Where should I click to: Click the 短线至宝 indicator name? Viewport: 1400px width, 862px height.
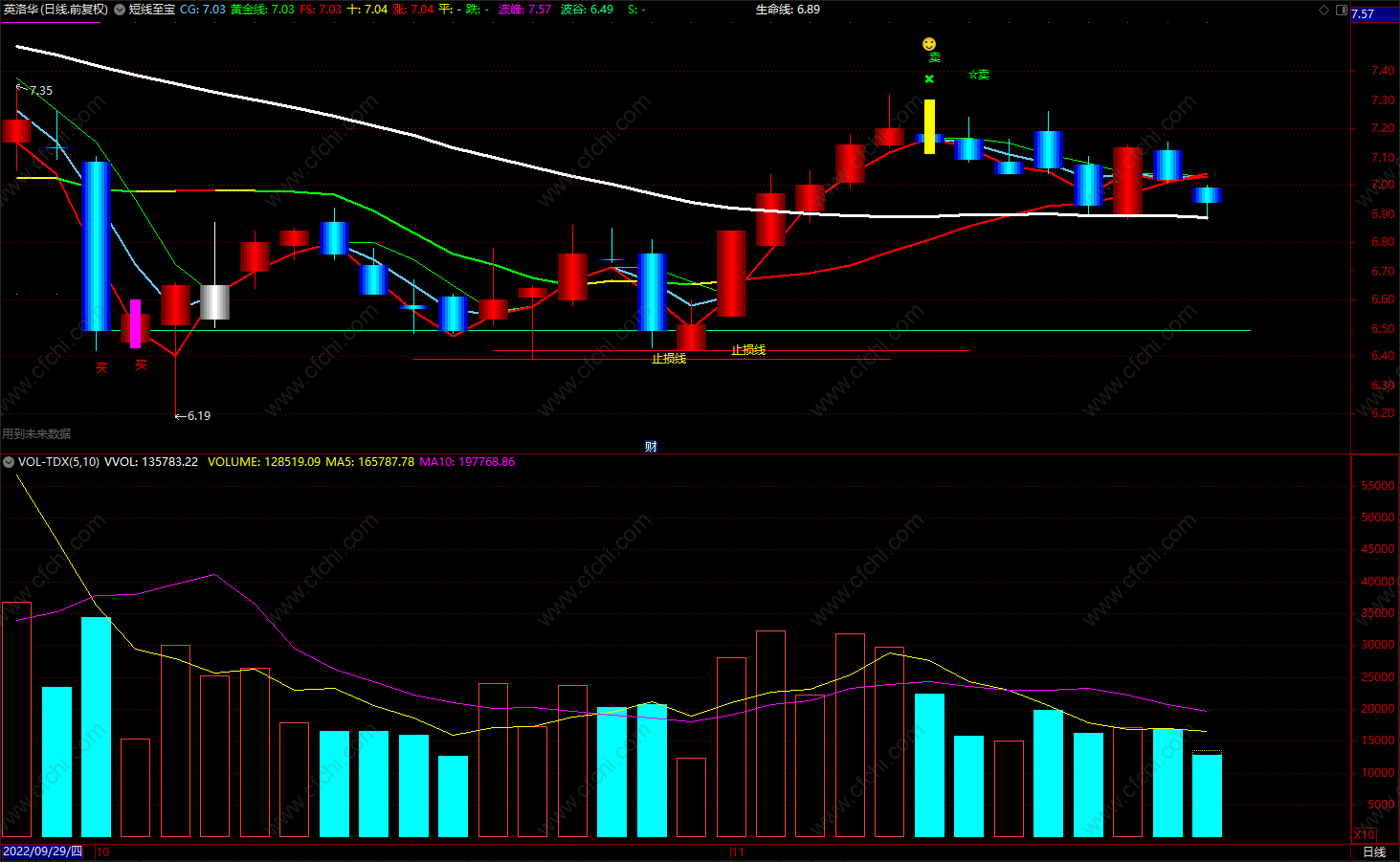tap(152, 10)
